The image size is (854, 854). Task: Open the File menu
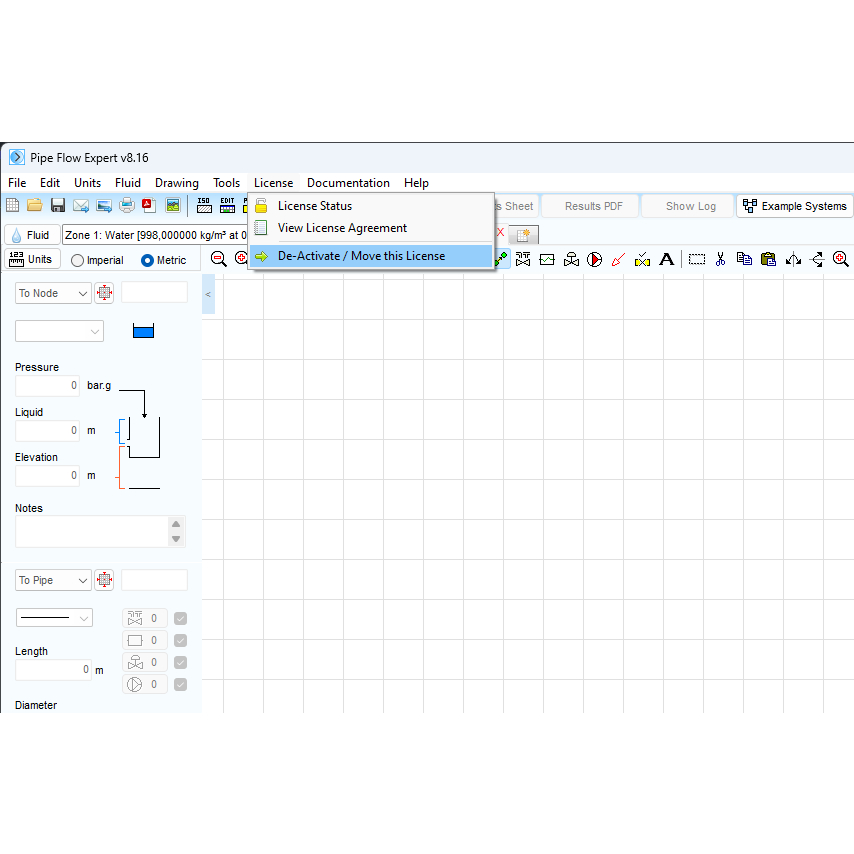[17, 183]
